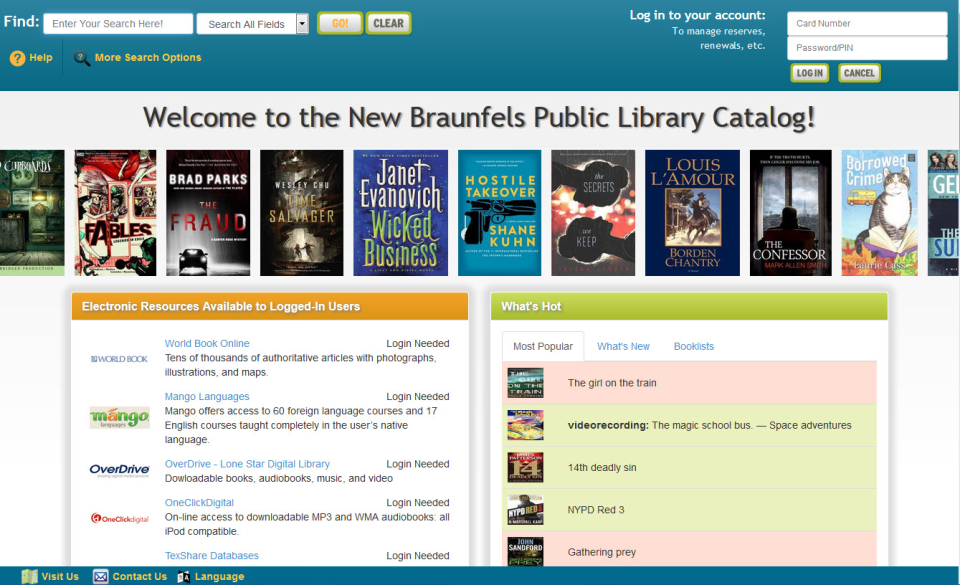Click the Contact Us envelope icon
The image size is (960, 585).
pos(100,576)
